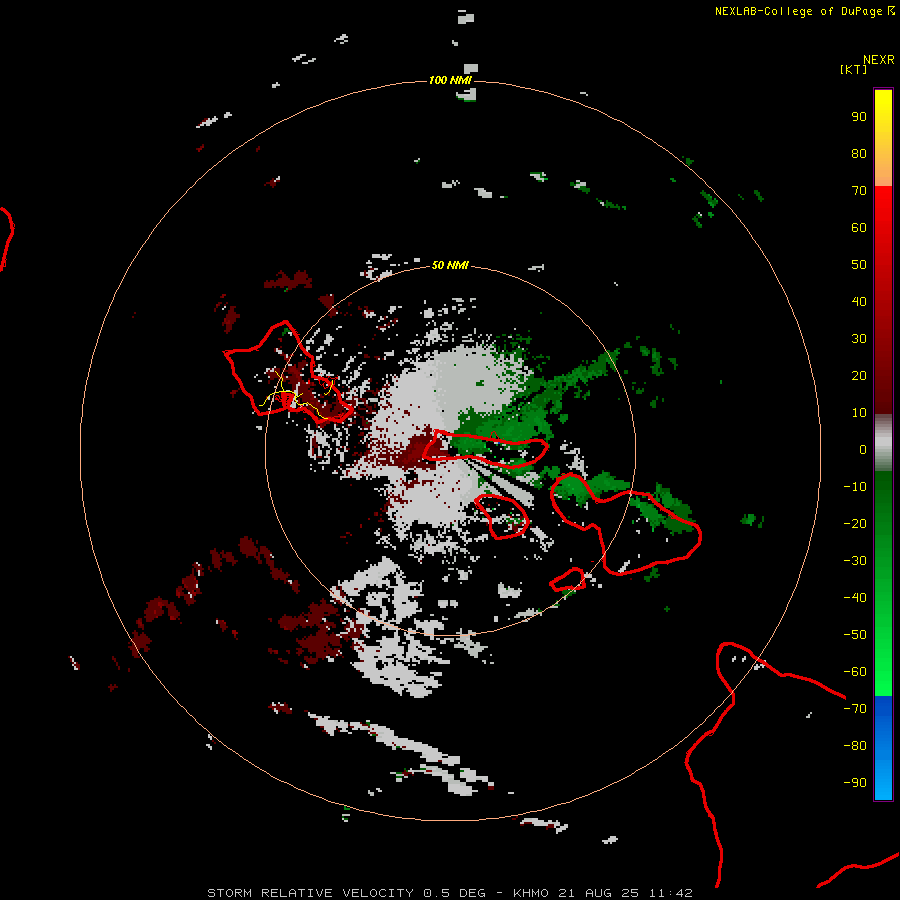
Task: Click the KHMO station identifier in the caption
Action: (x=531, y=893)
